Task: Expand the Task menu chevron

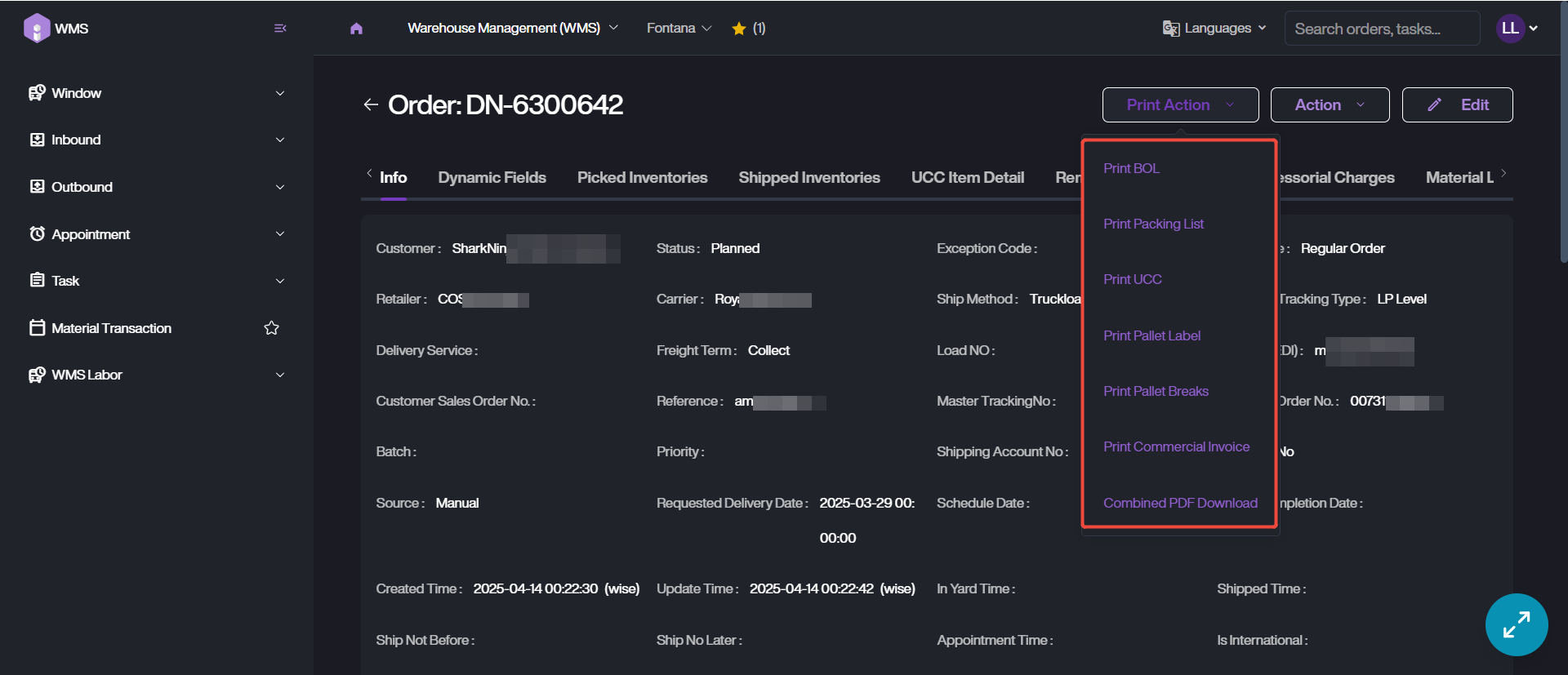Action: coord(280,281)
